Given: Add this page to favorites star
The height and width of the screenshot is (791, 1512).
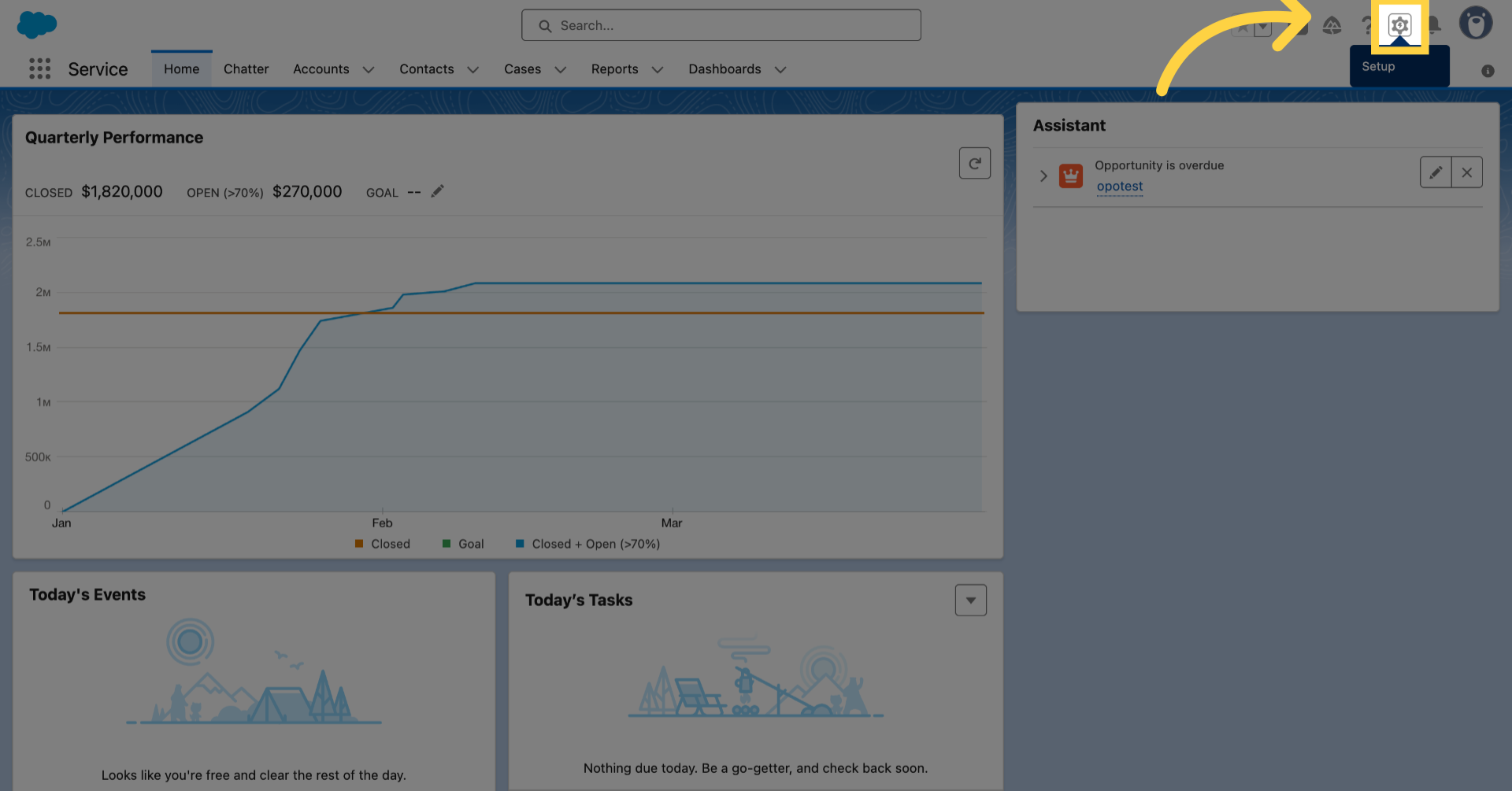Looking at the screenshot, I should pos(1243,28).
